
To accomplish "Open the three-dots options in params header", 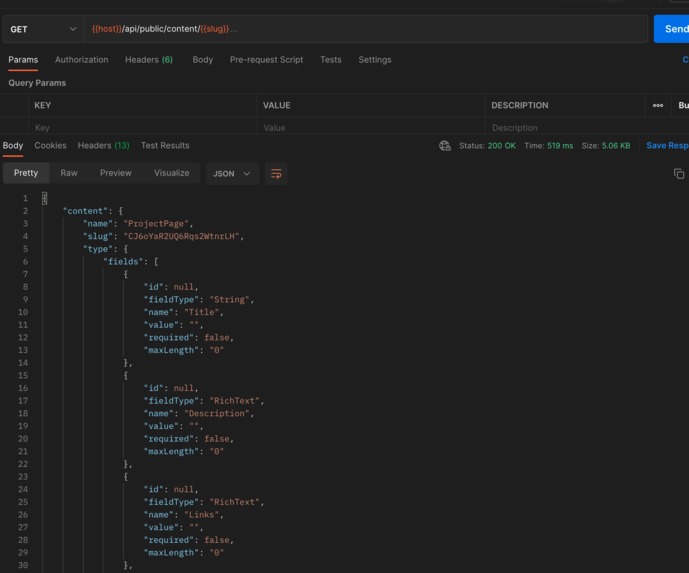I will pos(657,105).
